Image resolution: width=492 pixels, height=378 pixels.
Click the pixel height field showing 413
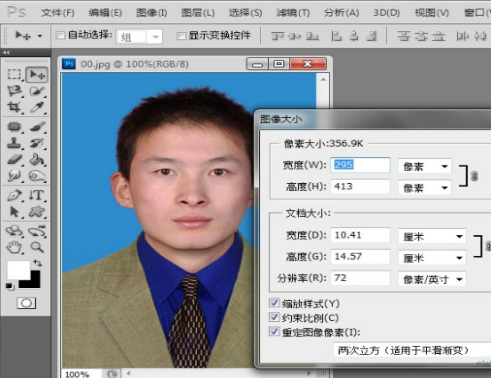pyautogui.click(x=360, y=186)
